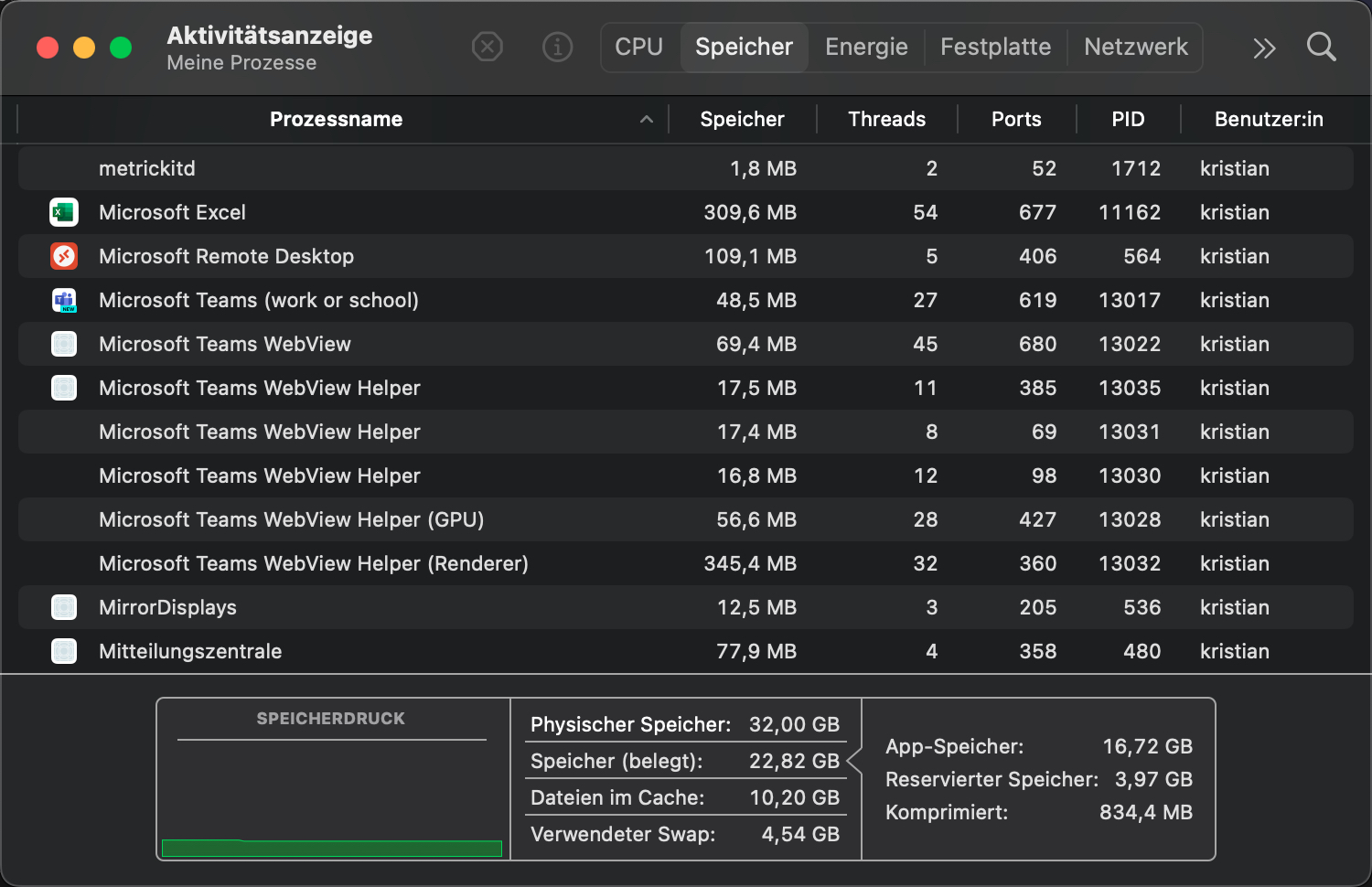The image size is (1372, 887).
Task: Expand the toolbar overflow double chevron
Action: pos(1264,48)
